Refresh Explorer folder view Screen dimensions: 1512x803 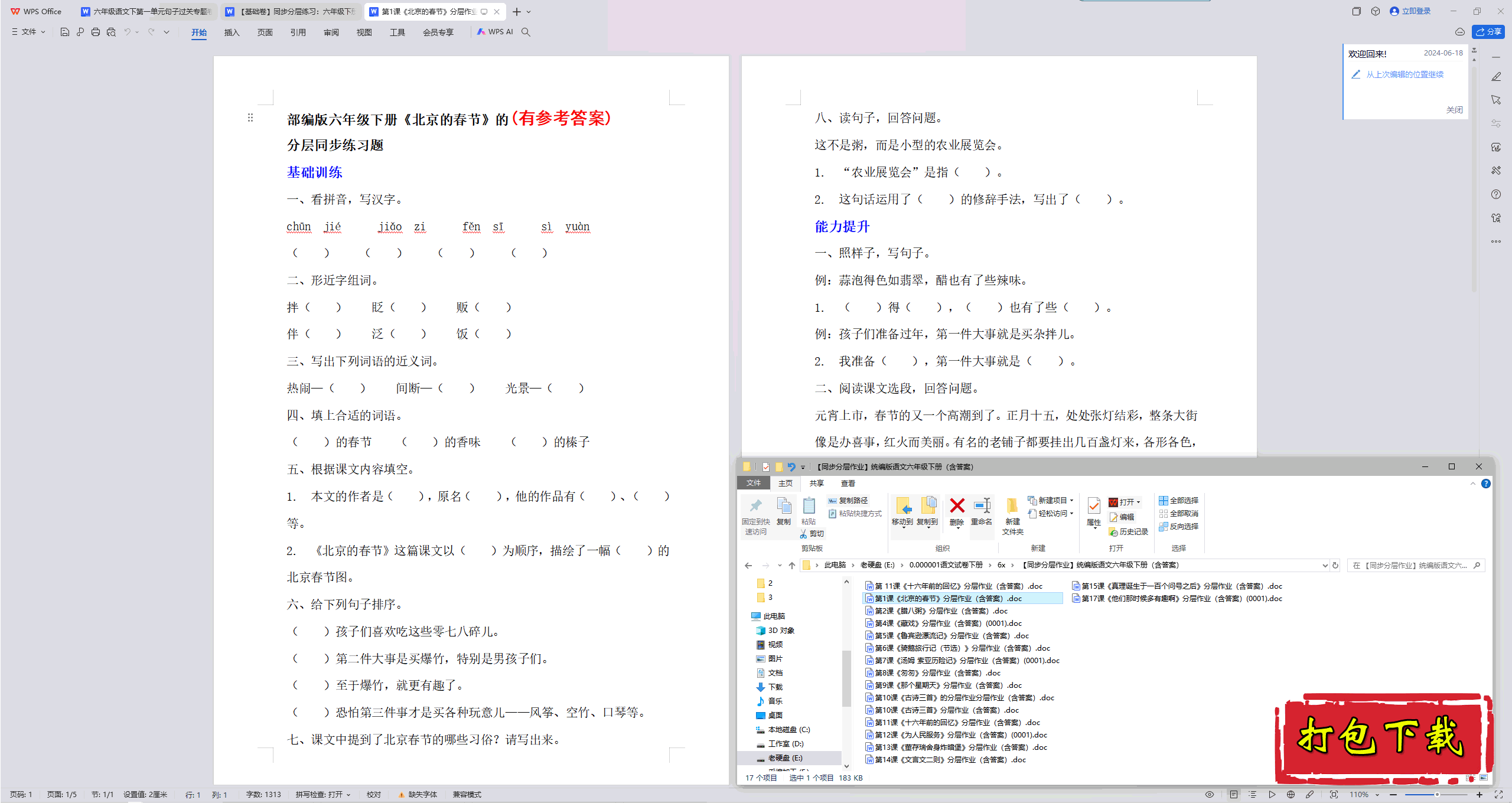[x=1335, y=566]
